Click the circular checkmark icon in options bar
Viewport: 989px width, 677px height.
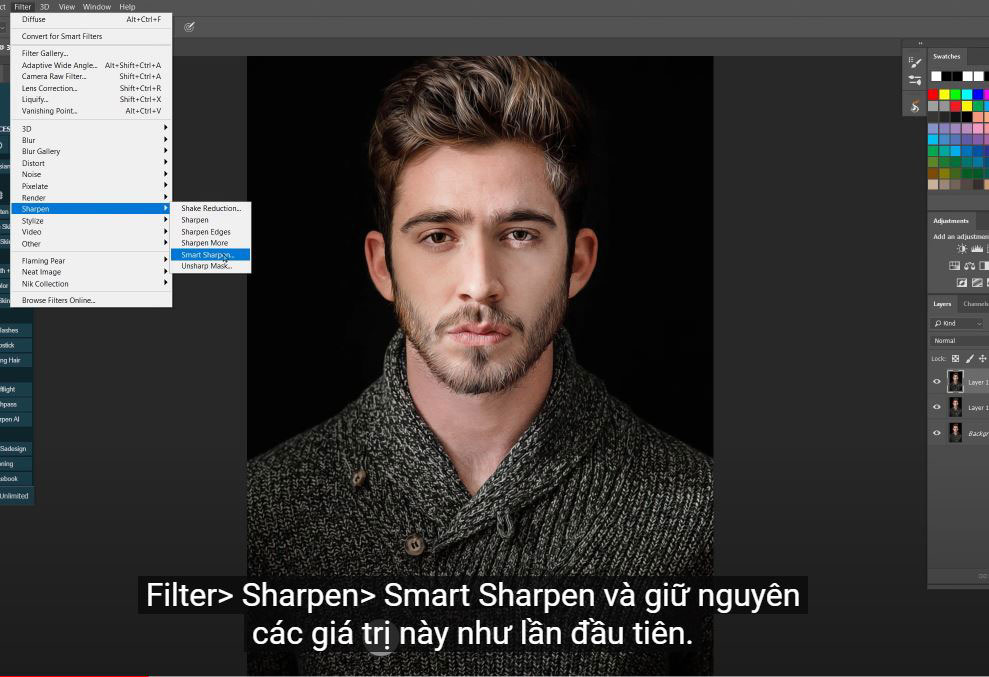189,26
